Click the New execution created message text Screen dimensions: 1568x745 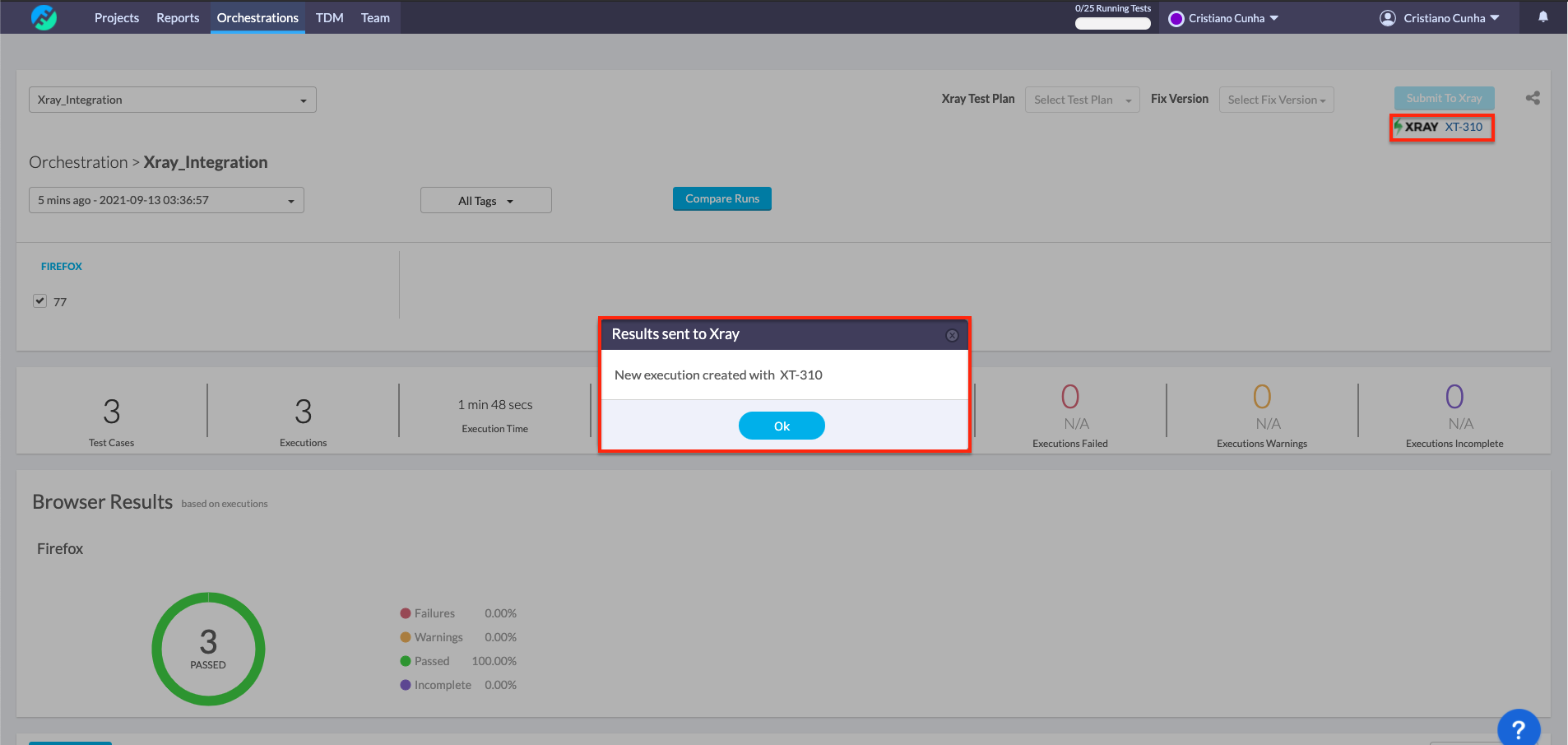coord(718,375)
